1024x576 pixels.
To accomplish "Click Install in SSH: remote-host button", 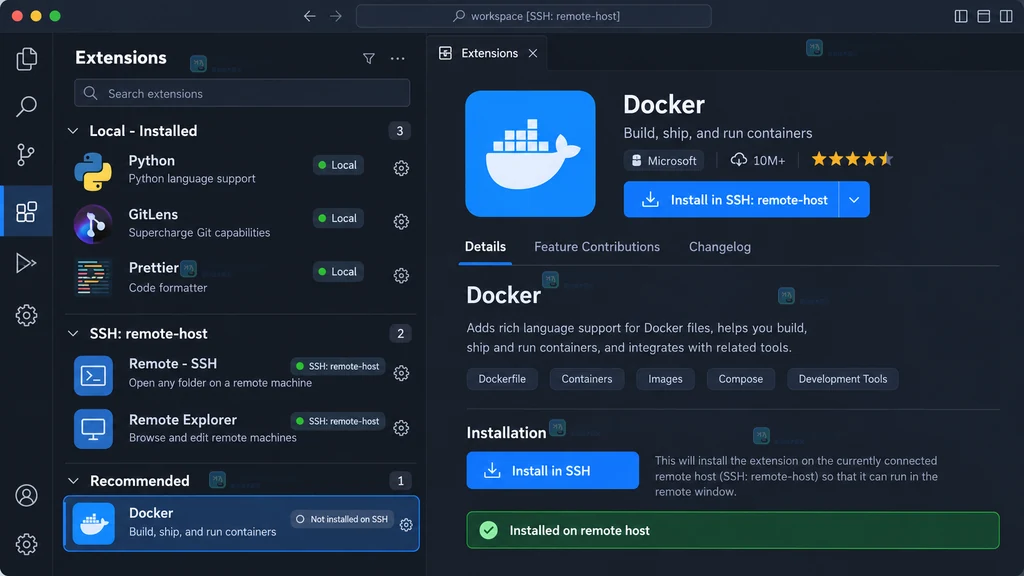I will coord(731,200).
